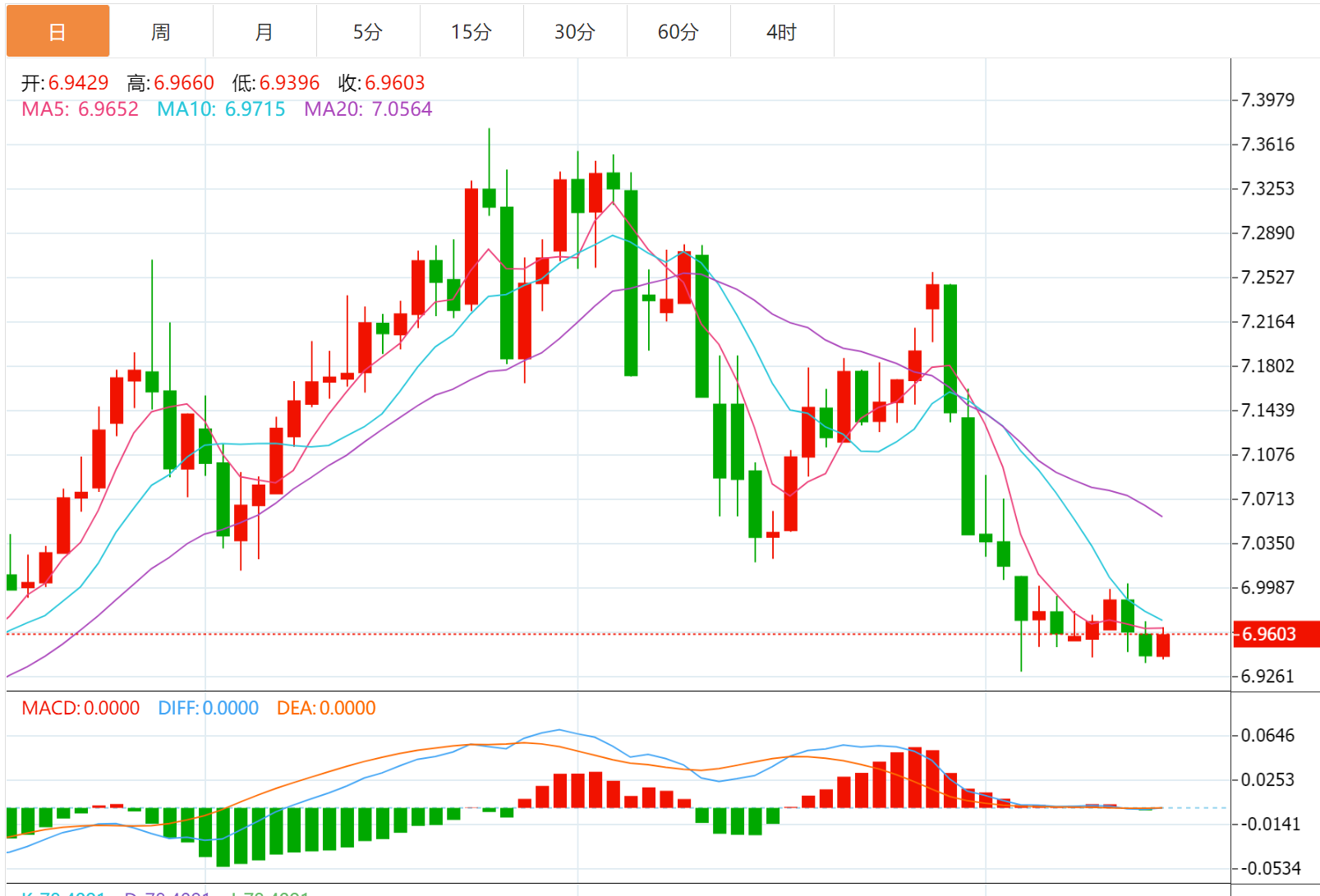Open the 15分 timeframe tab

pos(471,32)
